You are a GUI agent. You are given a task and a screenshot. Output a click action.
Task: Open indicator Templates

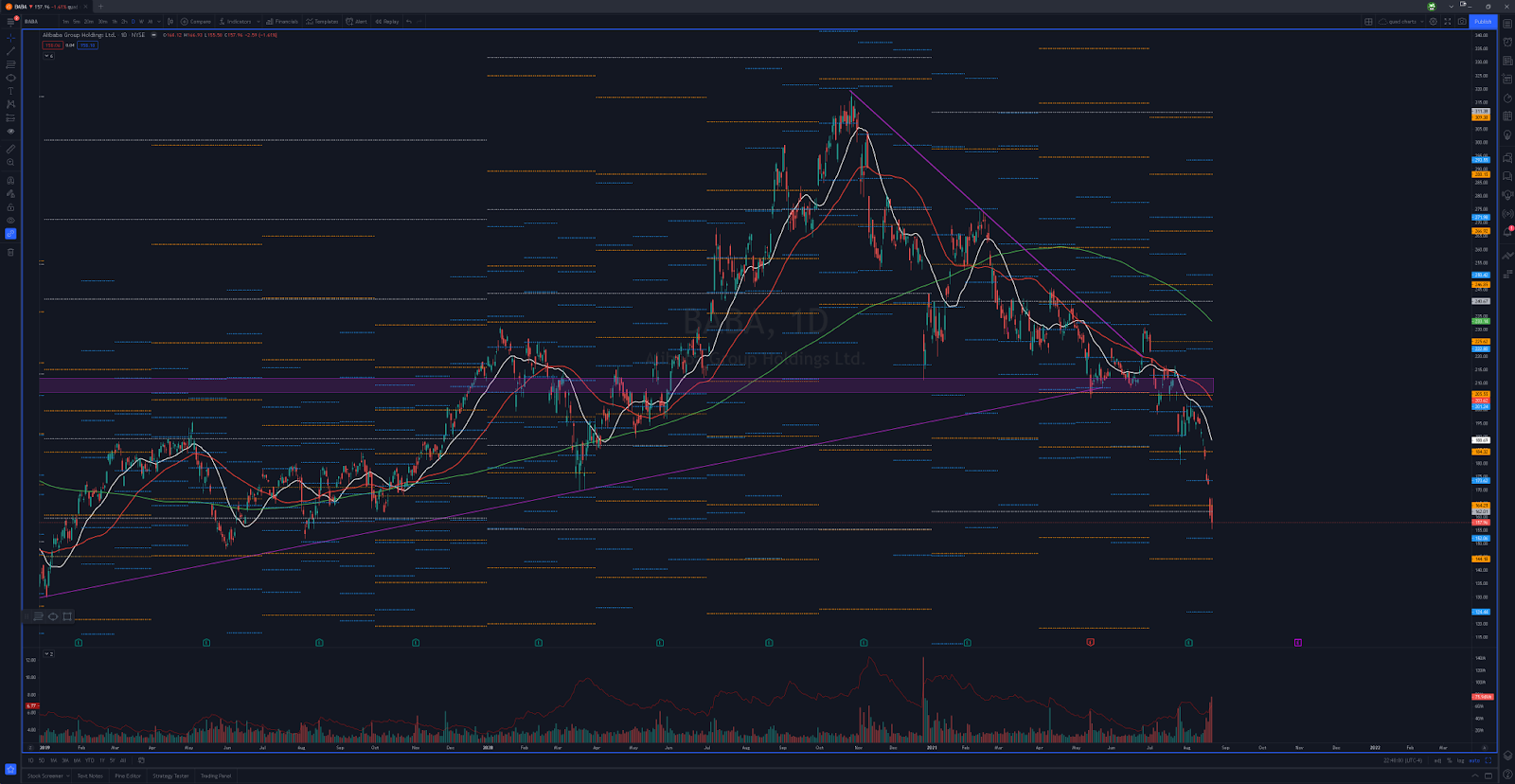tap(322, 22)
